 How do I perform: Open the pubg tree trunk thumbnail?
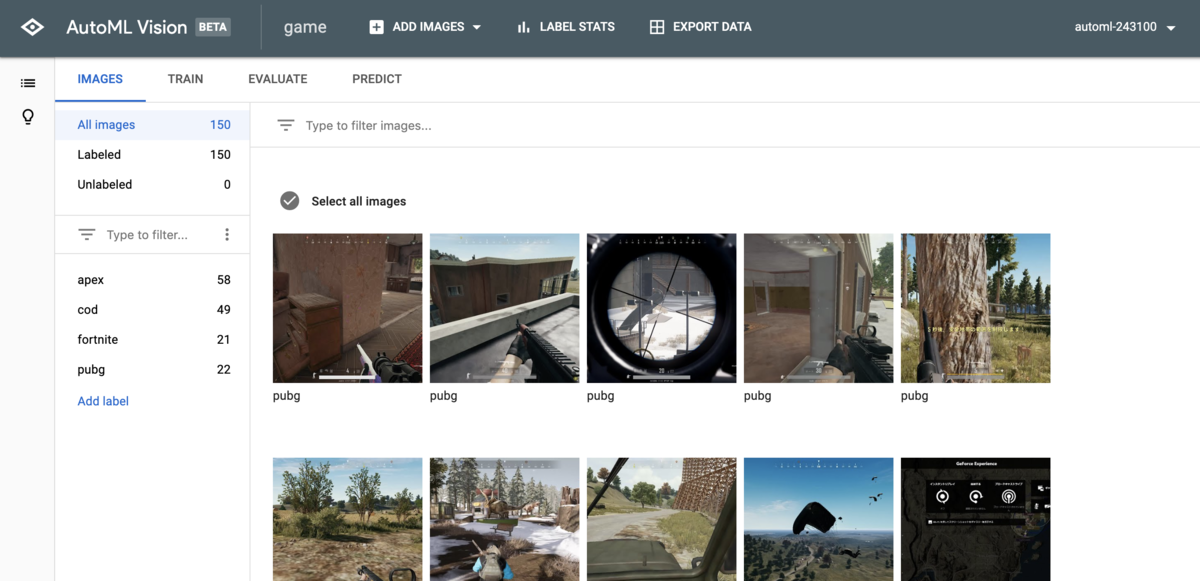pyautogui.click(x=976, y=308)
